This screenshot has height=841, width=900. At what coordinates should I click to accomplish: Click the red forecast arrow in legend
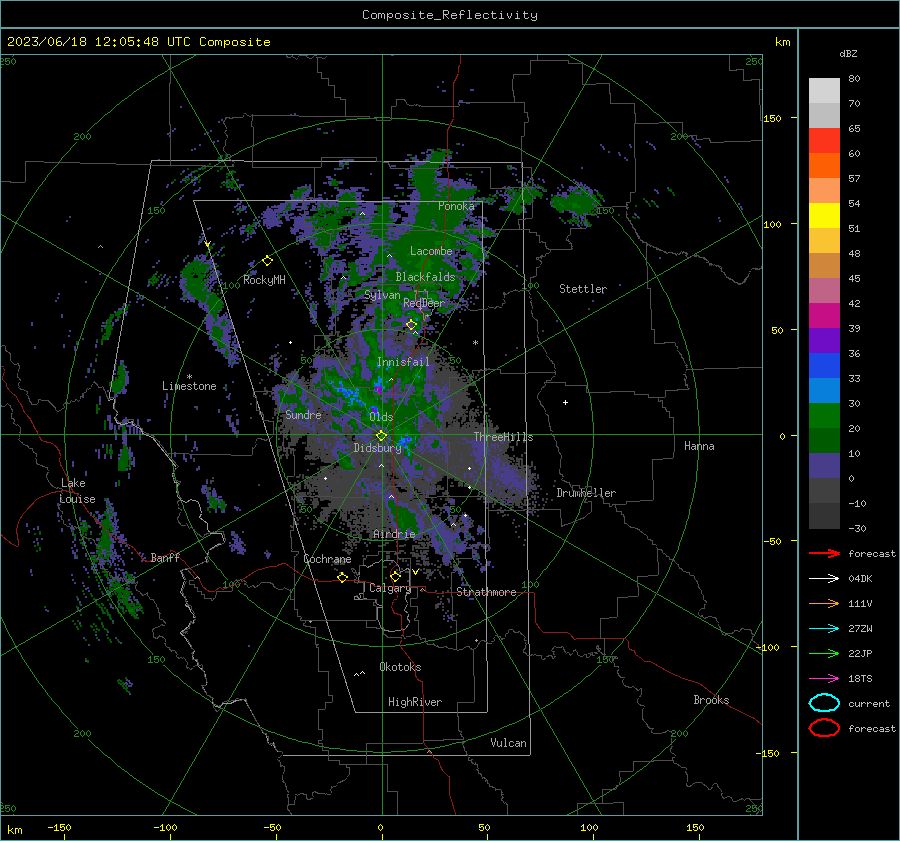pyautogui.click(x=824, y=553)
